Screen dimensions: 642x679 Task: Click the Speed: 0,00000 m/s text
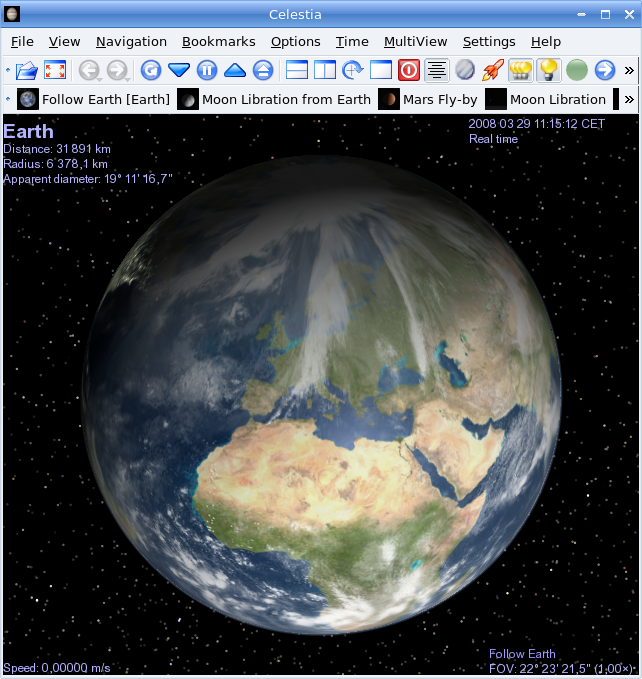[57, 668]
